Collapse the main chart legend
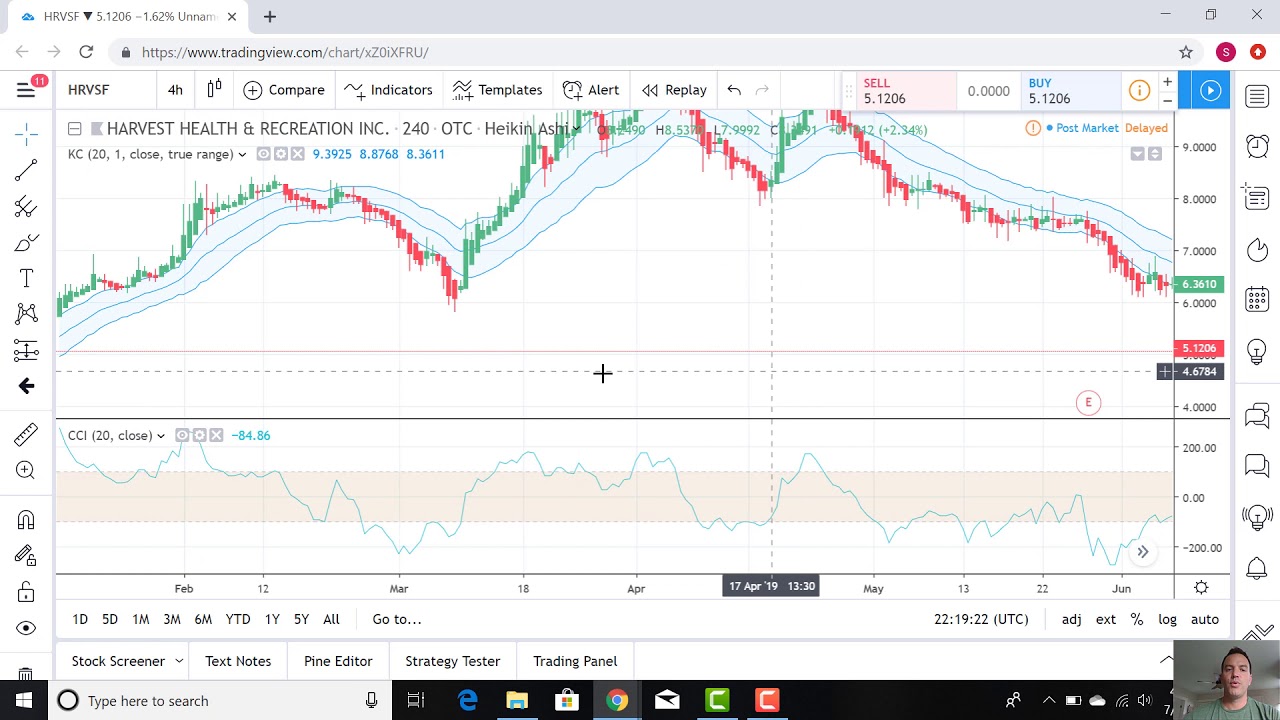 75,129
